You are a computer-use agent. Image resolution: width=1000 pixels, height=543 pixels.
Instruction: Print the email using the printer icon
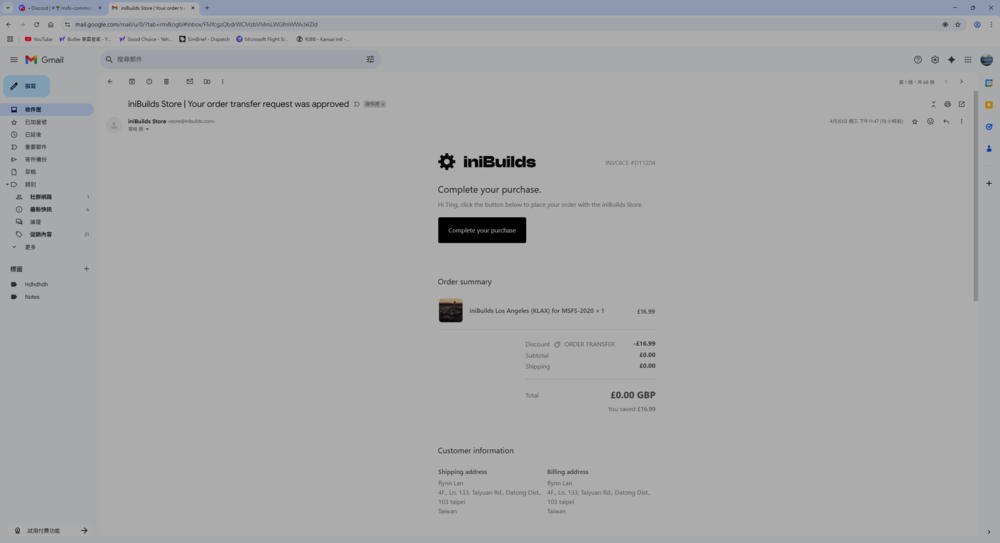point(947,104)
